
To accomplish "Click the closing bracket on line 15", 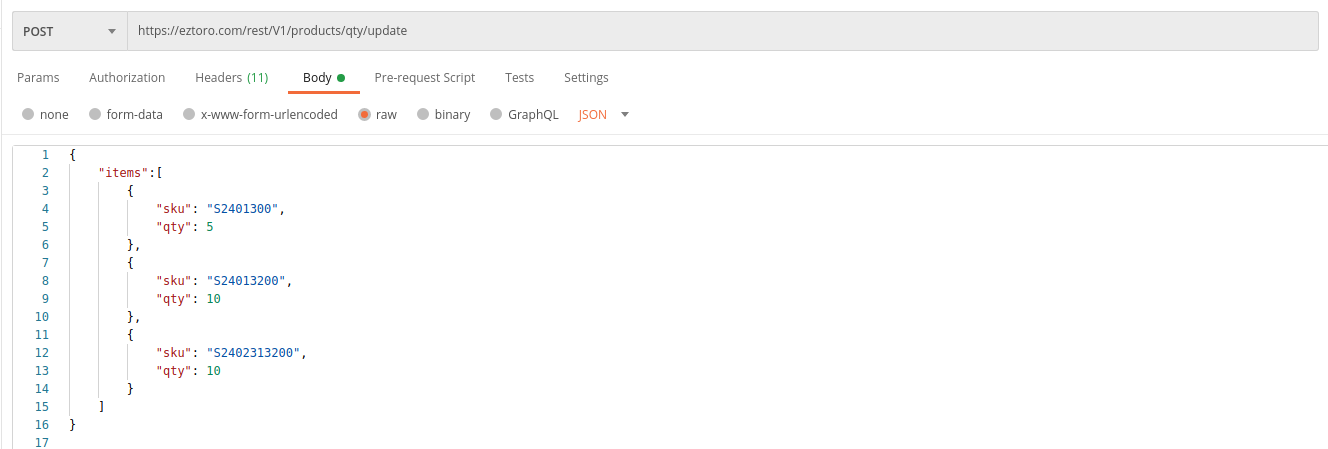I will [x=101, y=407].
